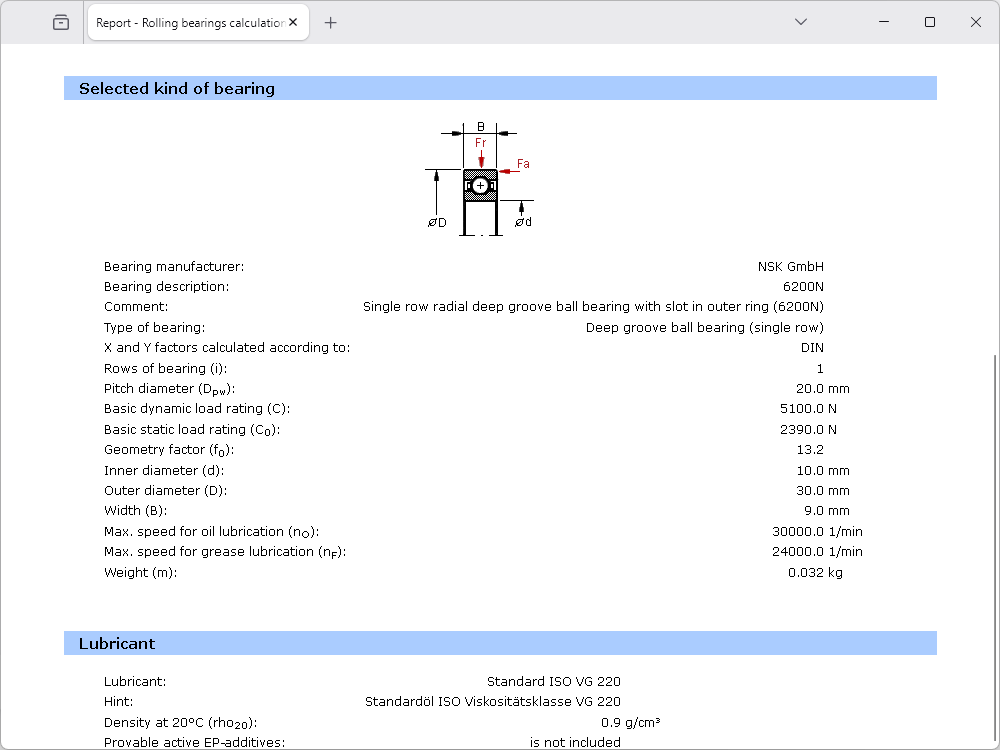Click the NSK GmbH manufacturer value

(x=790, y=267)
